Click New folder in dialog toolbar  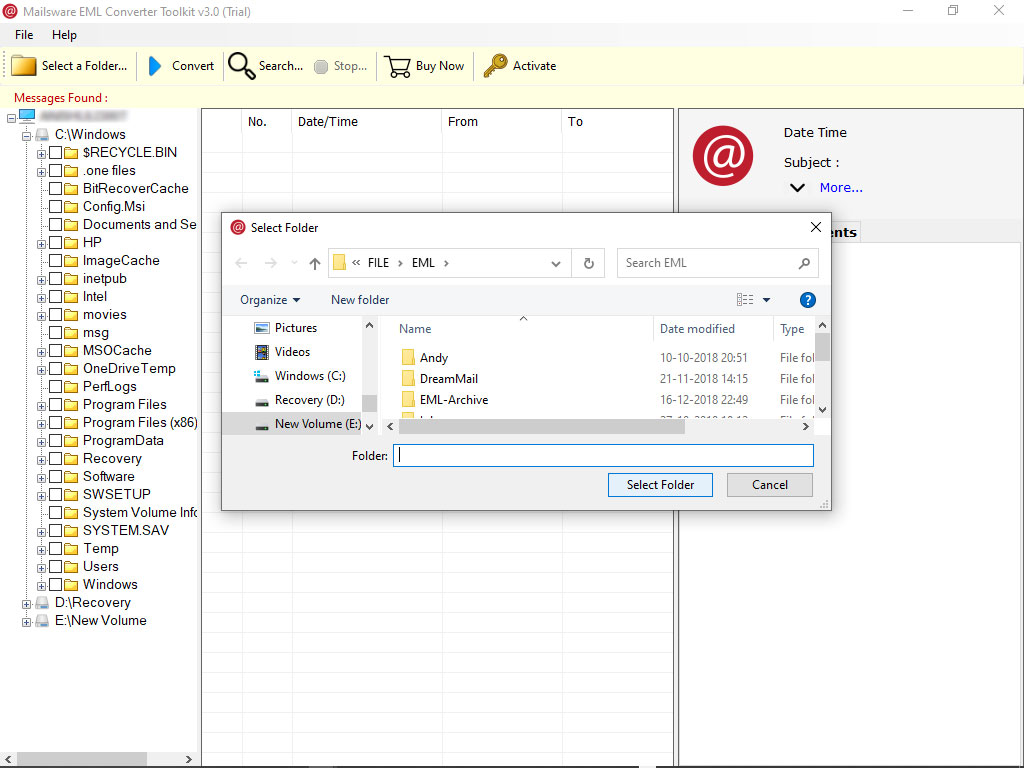[360, 300]
